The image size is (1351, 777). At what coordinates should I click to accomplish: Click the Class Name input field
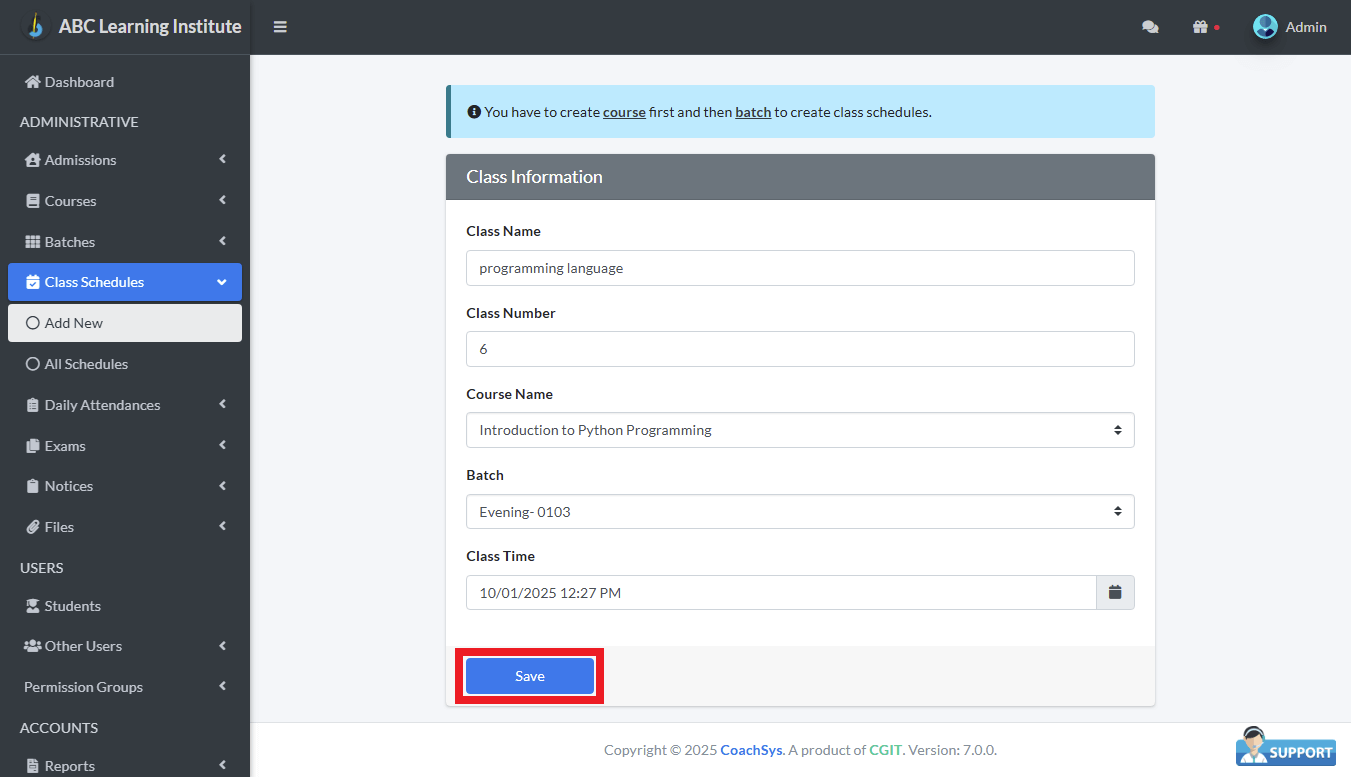pyautogui.click(x=799, y=268)
